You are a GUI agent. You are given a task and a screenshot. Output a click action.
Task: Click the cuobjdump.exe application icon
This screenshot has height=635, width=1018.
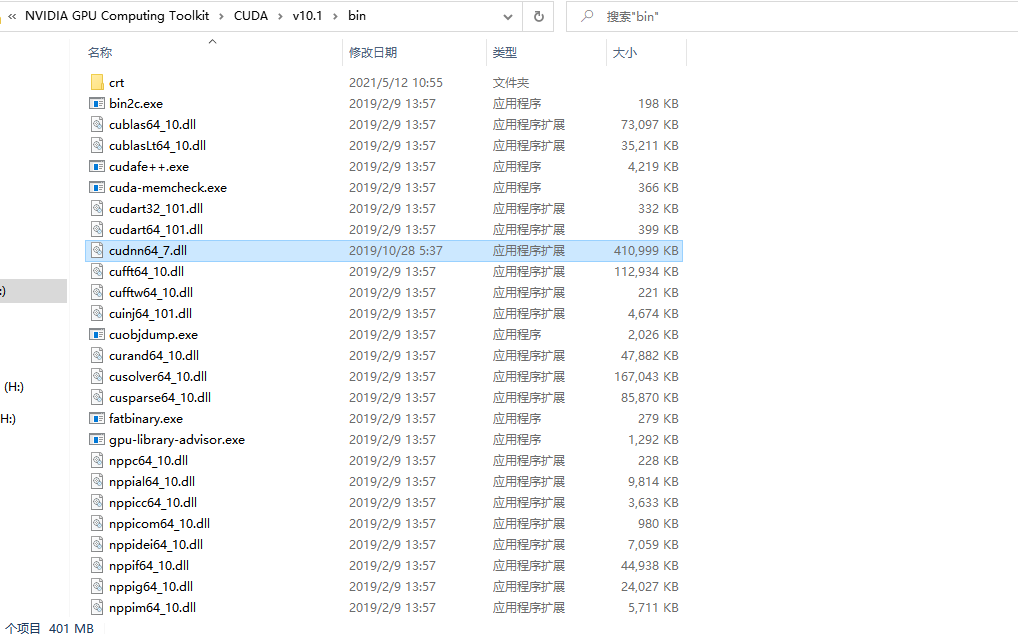(97, 334)
